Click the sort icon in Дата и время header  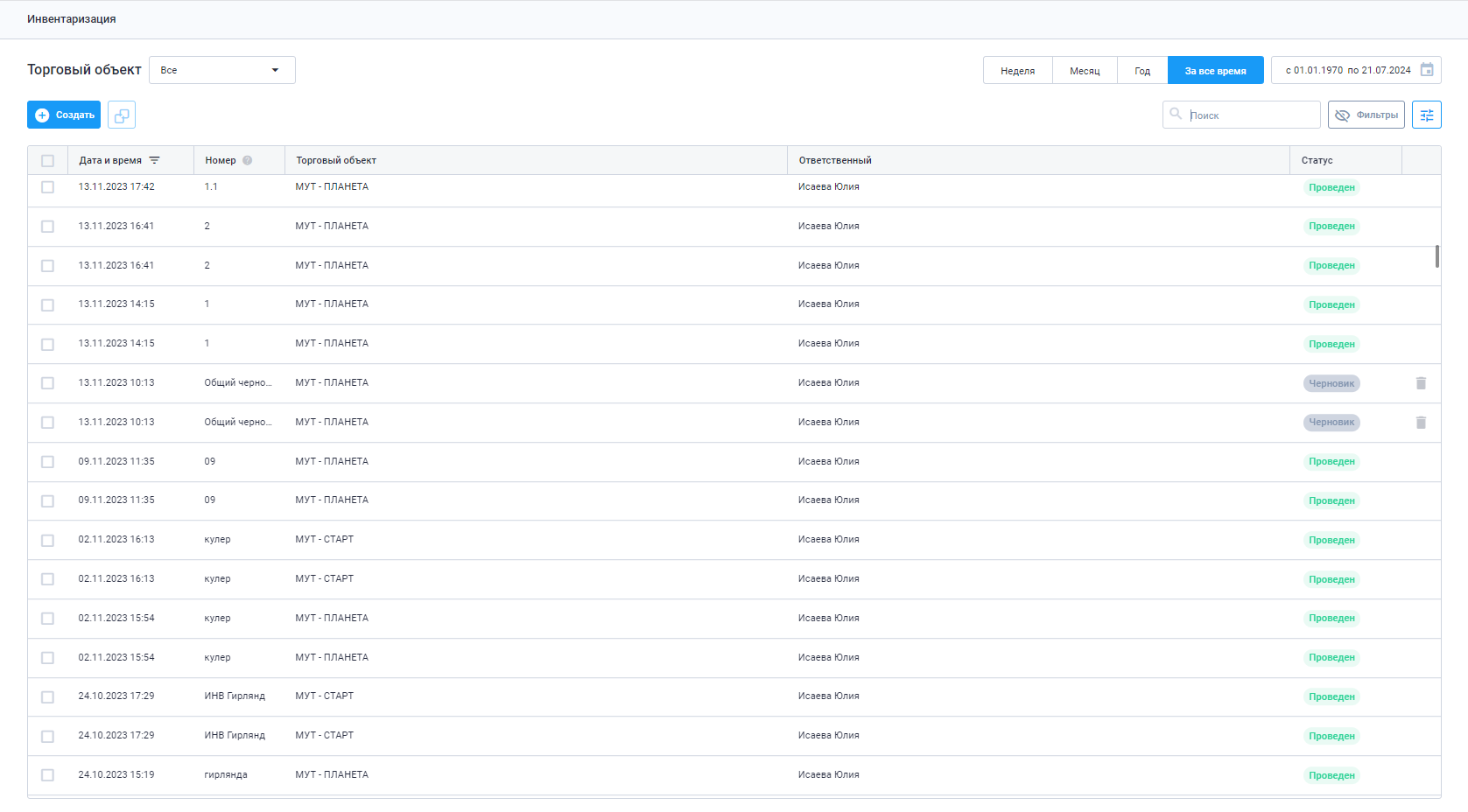(x=155, y=160)
